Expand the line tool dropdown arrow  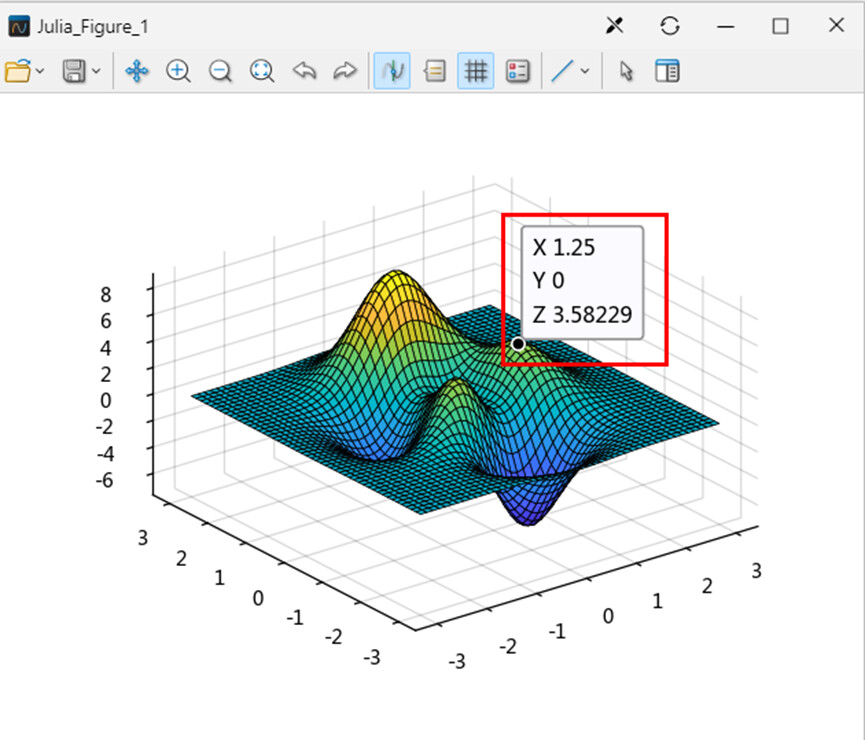point(585,71)
